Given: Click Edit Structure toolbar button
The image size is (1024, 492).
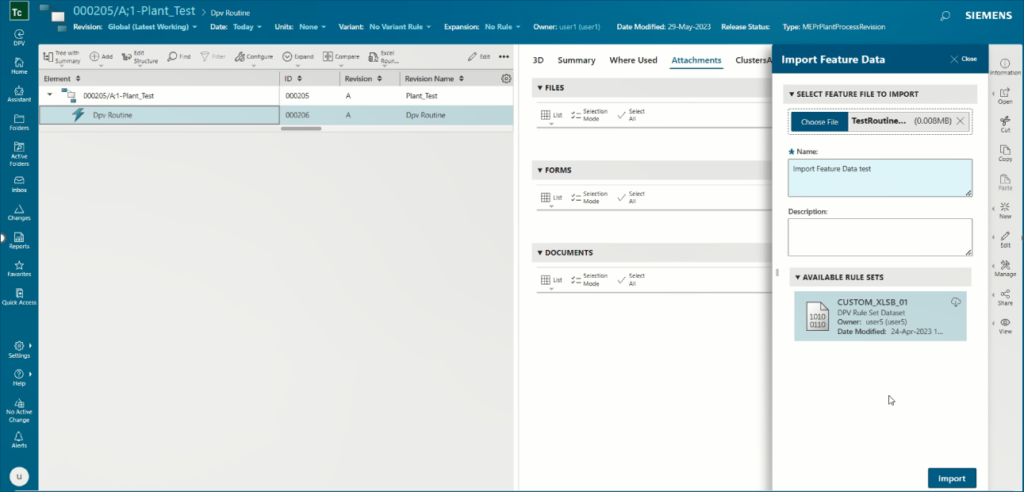Looking at the screenshot, I should coord(140,57).
